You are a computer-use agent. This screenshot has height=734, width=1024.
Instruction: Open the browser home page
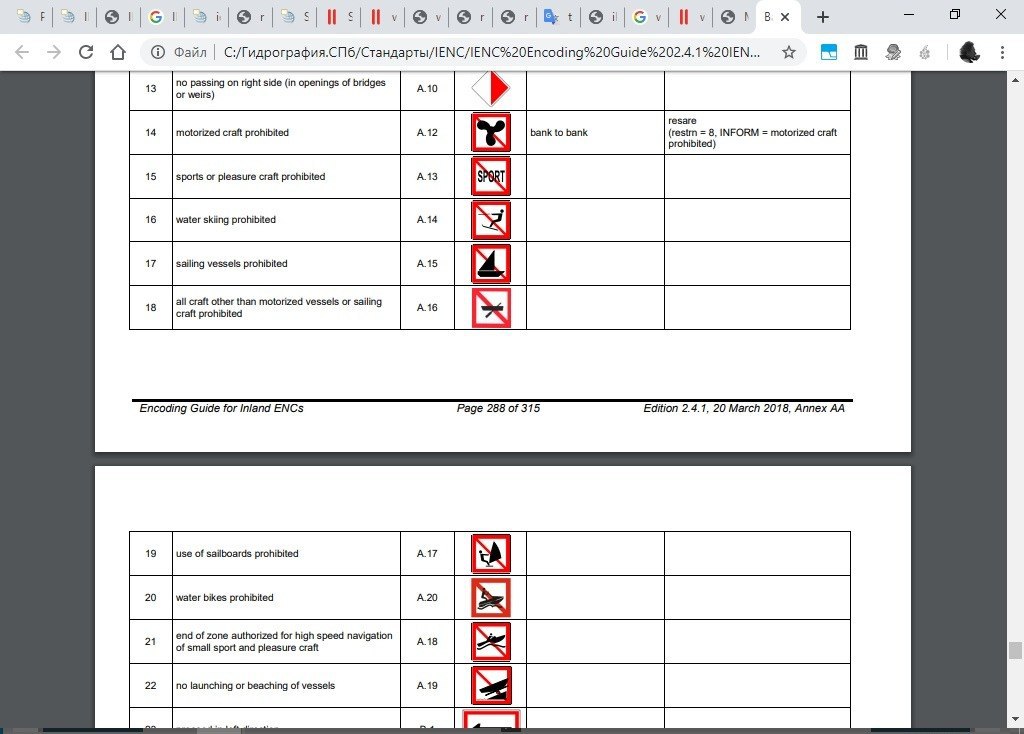[x=118, y=52]
